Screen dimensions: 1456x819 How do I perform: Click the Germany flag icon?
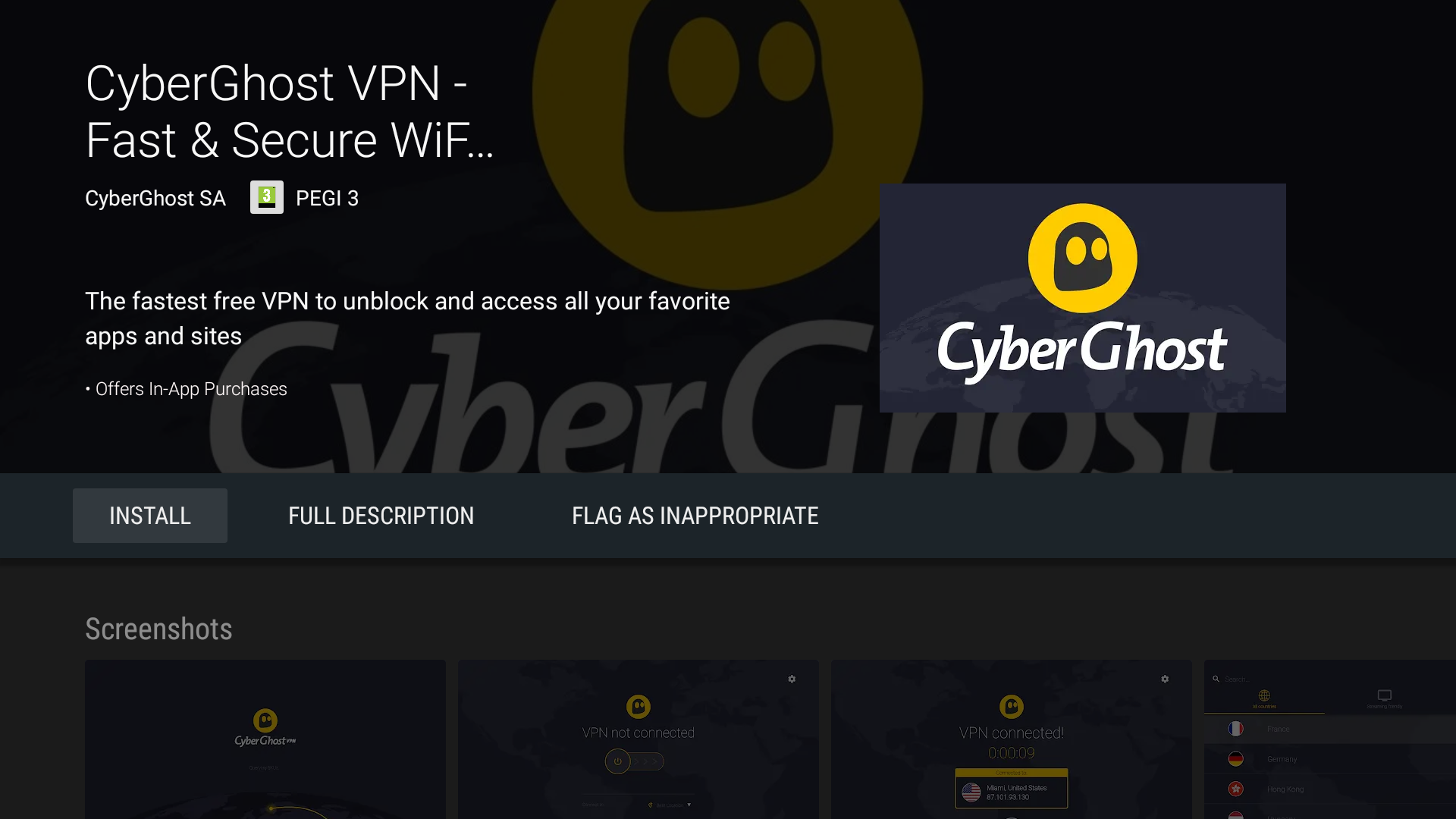click(x=1236, y=759)
